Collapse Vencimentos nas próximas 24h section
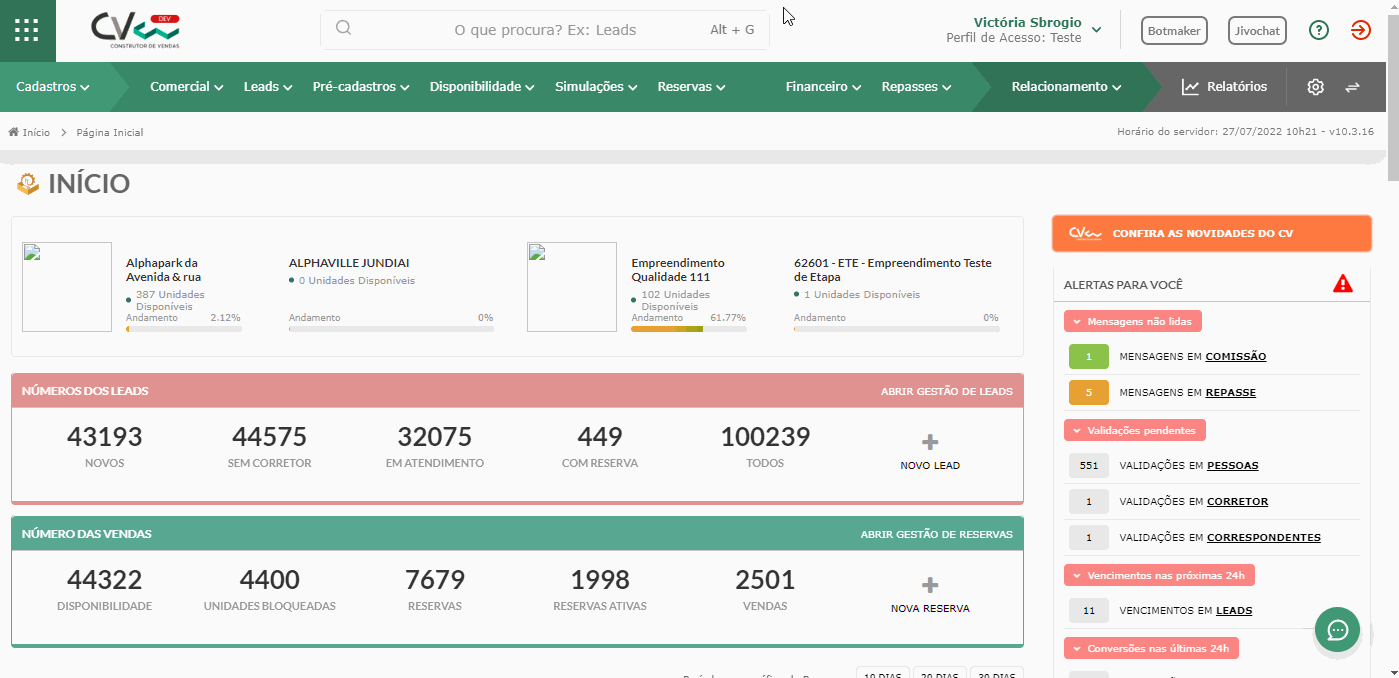This screenshot has width=1399, height=678. [1160, 575]
